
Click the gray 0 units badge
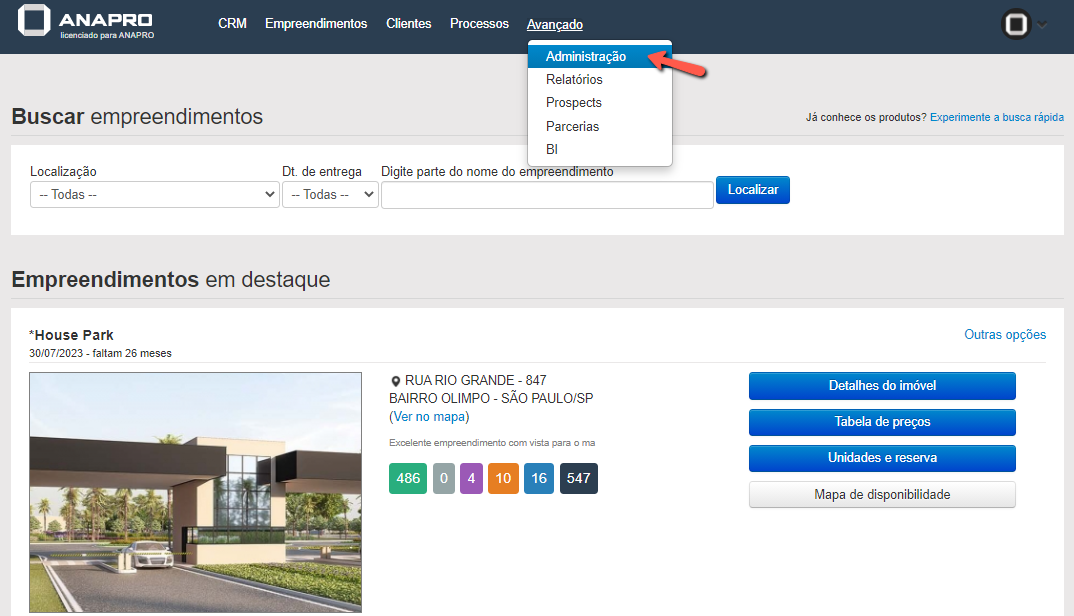tap(443, 479)
